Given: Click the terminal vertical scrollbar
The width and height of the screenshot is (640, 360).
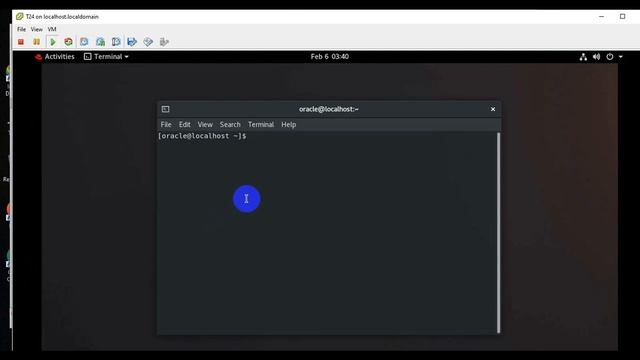Looking at the screenshot, I should point(498,233).
